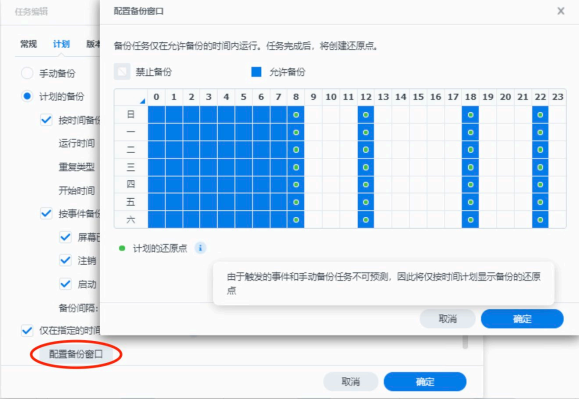Click the restore point dot on Wednesday hour 12
This screenshot has width=581, height=399.
click(366, 167)
